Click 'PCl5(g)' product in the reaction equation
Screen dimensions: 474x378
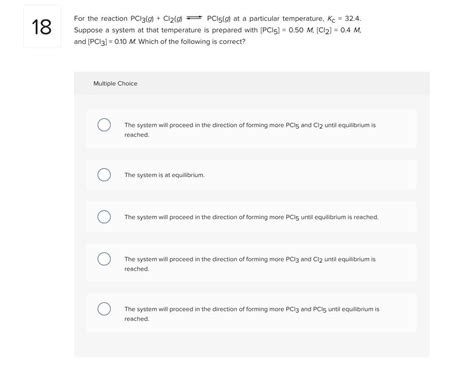[x=219, y=19]
